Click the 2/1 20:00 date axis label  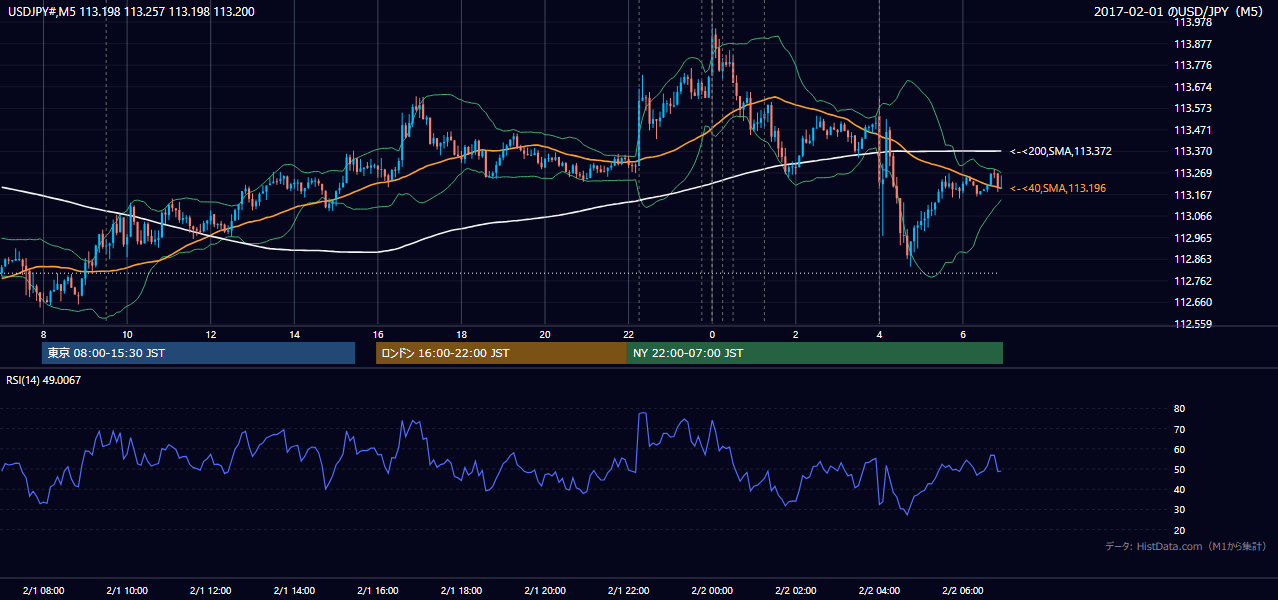click(544, 590)
